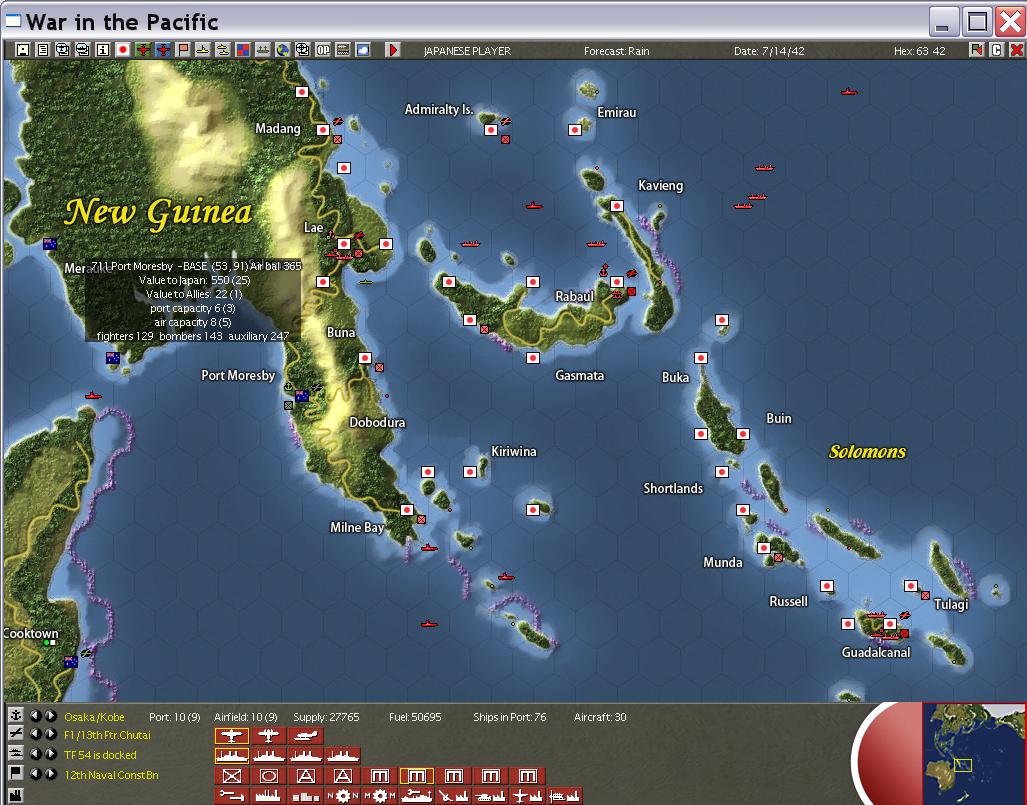Click the factory icon at bottom-left panel
The width and height of the screenshot is (1027, 805).
tap(15, 795)
